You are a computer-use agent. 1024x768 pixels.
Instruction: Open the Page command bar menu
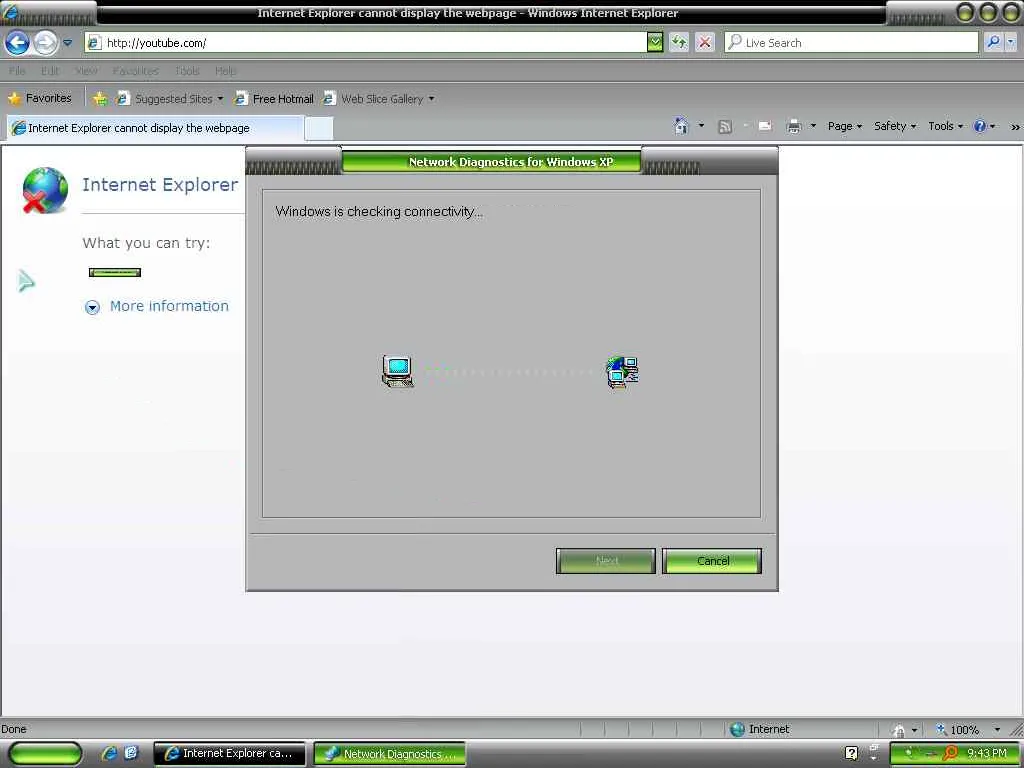845,126
